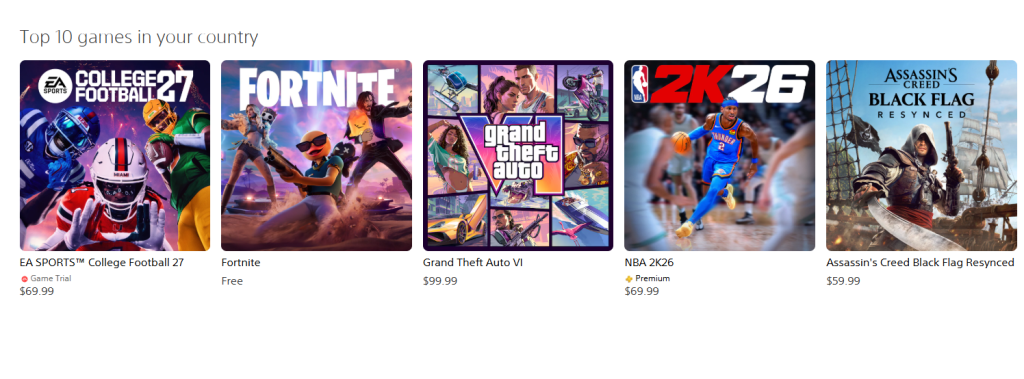Image resolution: width=1024 pixels, height=379 pixels.
Task: Select the Grand Theft Auto VI cover image
Action: (x=518, y=156)
